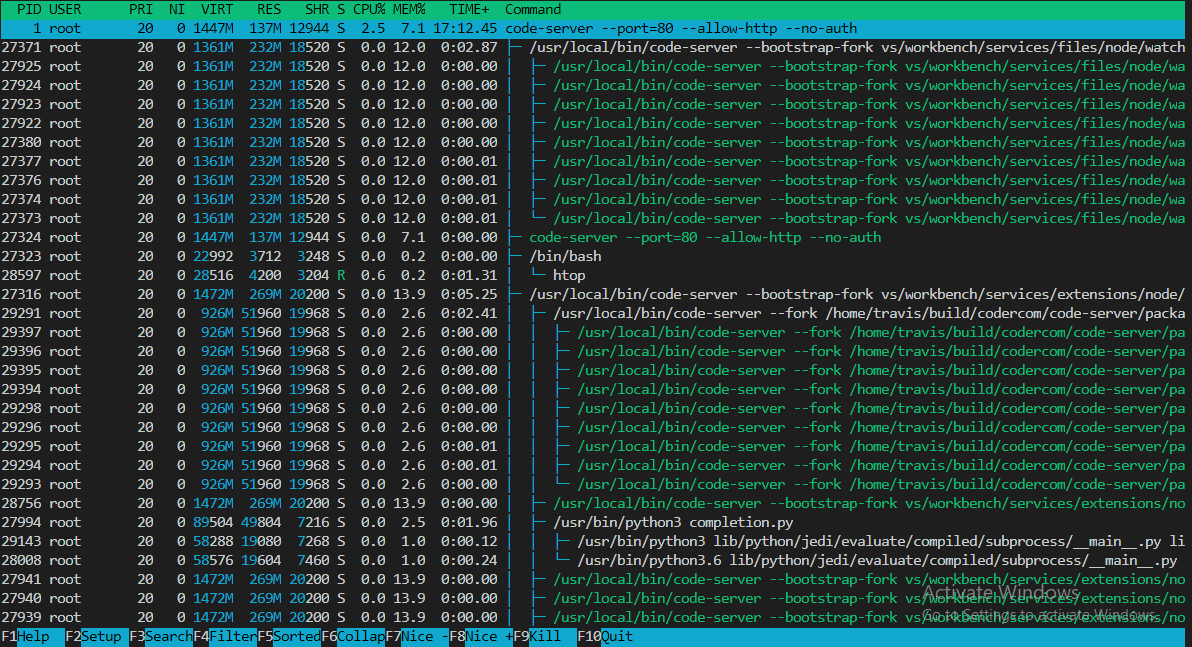Sort by the VIRT column header
The image size is (1192, 647).
(x=217, y=9)
